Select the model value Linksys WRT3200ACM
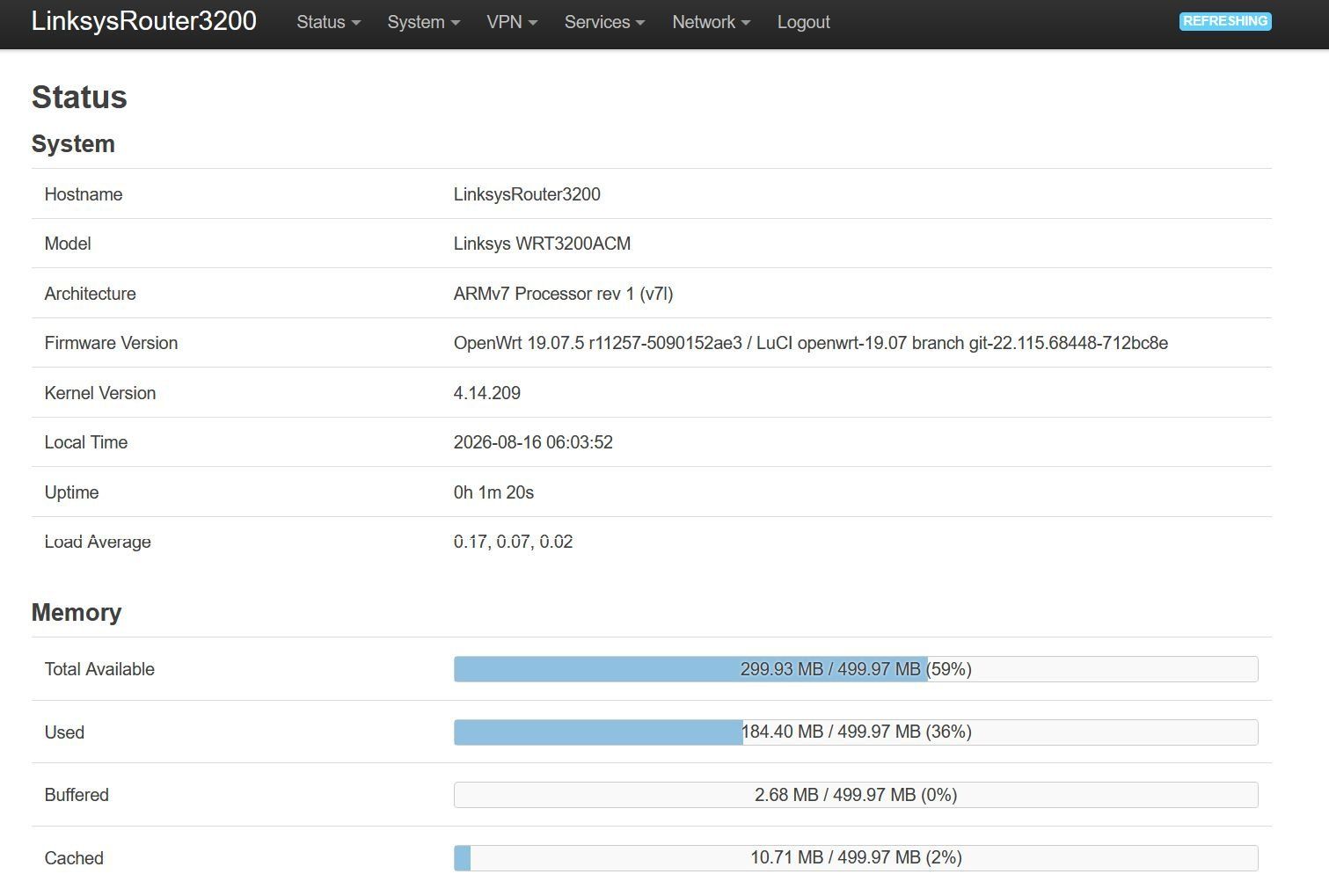 [x=542, y=244]
